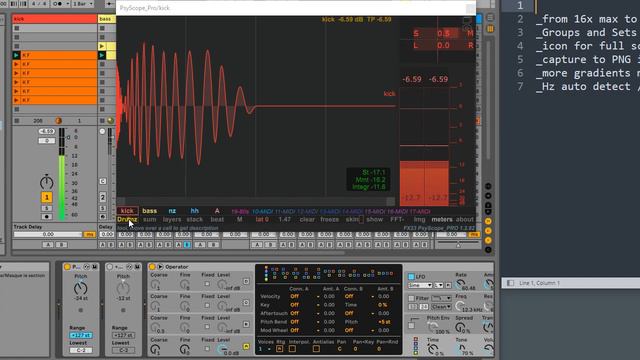Open the filter type dropdown
The image size is (640, 360).
[441, 298]
